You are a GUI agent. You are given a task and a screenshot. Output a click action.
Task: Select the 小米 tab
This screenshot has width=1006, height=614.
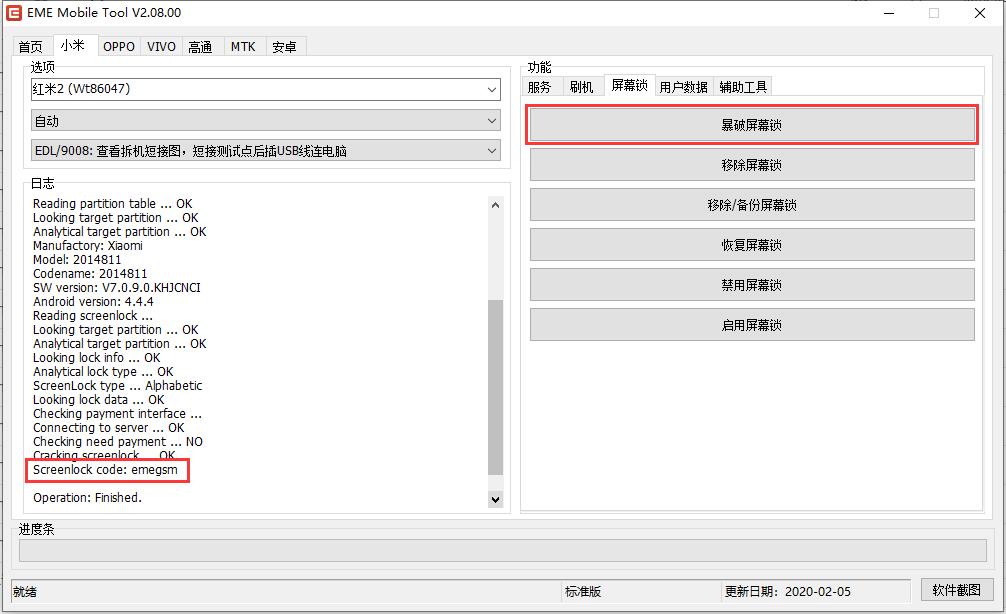pyautogui.click(x=73, y=45)
